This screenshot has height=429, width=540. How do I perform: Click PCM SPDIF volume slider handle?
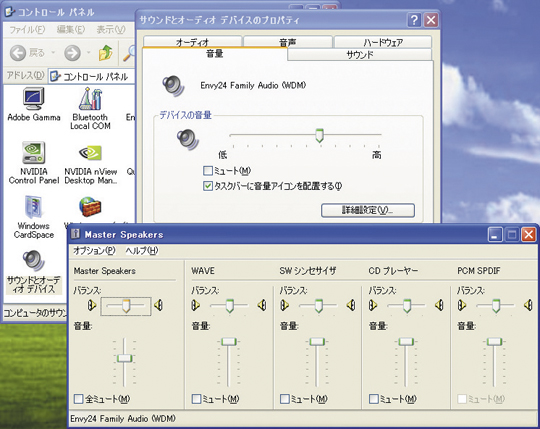pos(494,342)
